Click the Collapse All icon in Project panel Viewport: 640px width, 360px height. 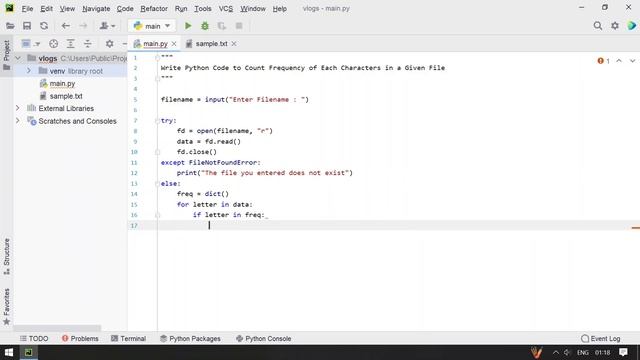[x=88, y=44]
